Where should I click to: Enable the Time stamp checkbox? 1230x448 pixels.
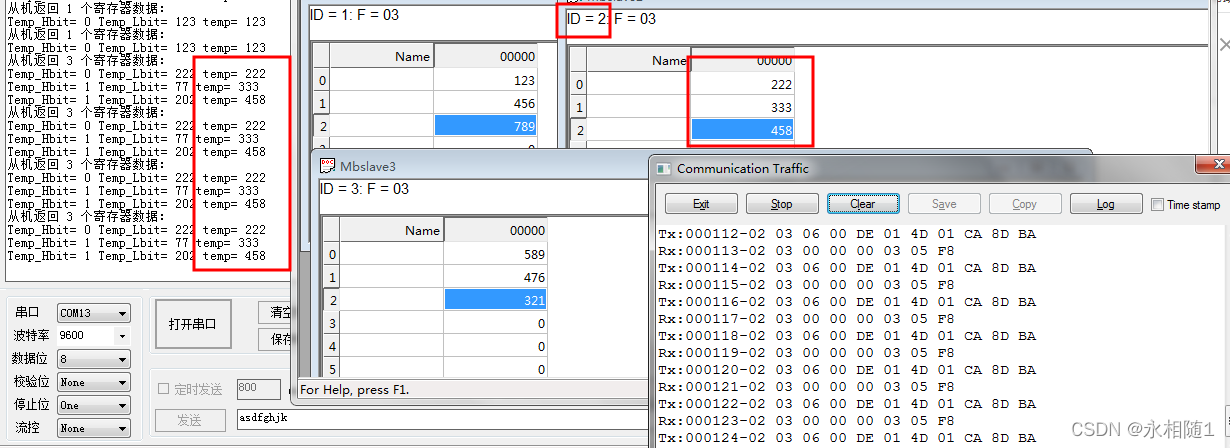coord(1157,204)
